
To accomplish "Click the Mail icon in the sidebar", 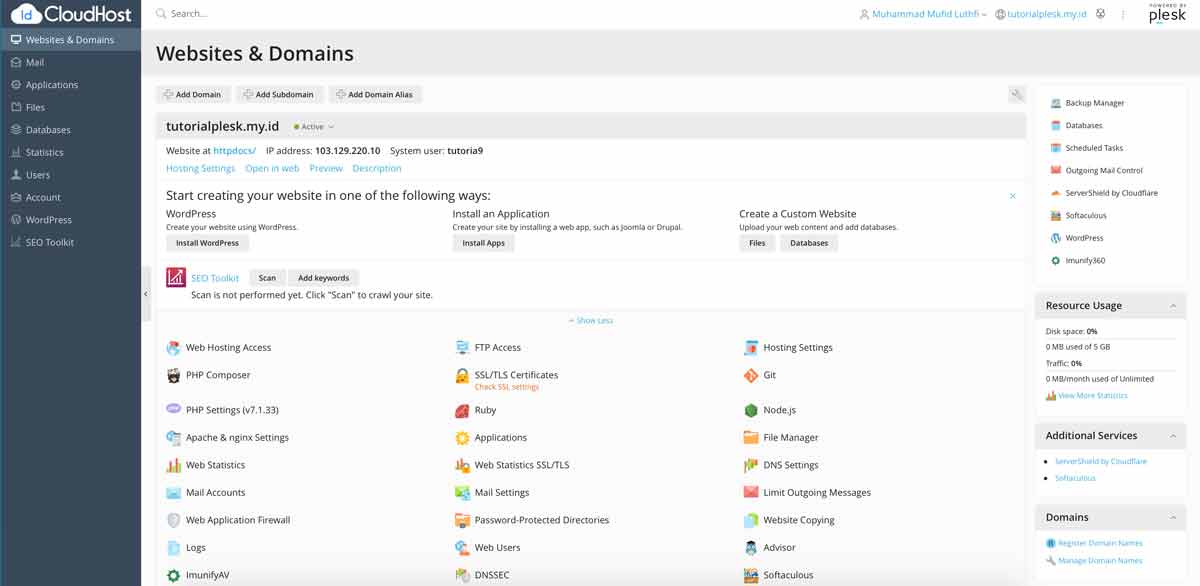I will (x=33, y=62).
